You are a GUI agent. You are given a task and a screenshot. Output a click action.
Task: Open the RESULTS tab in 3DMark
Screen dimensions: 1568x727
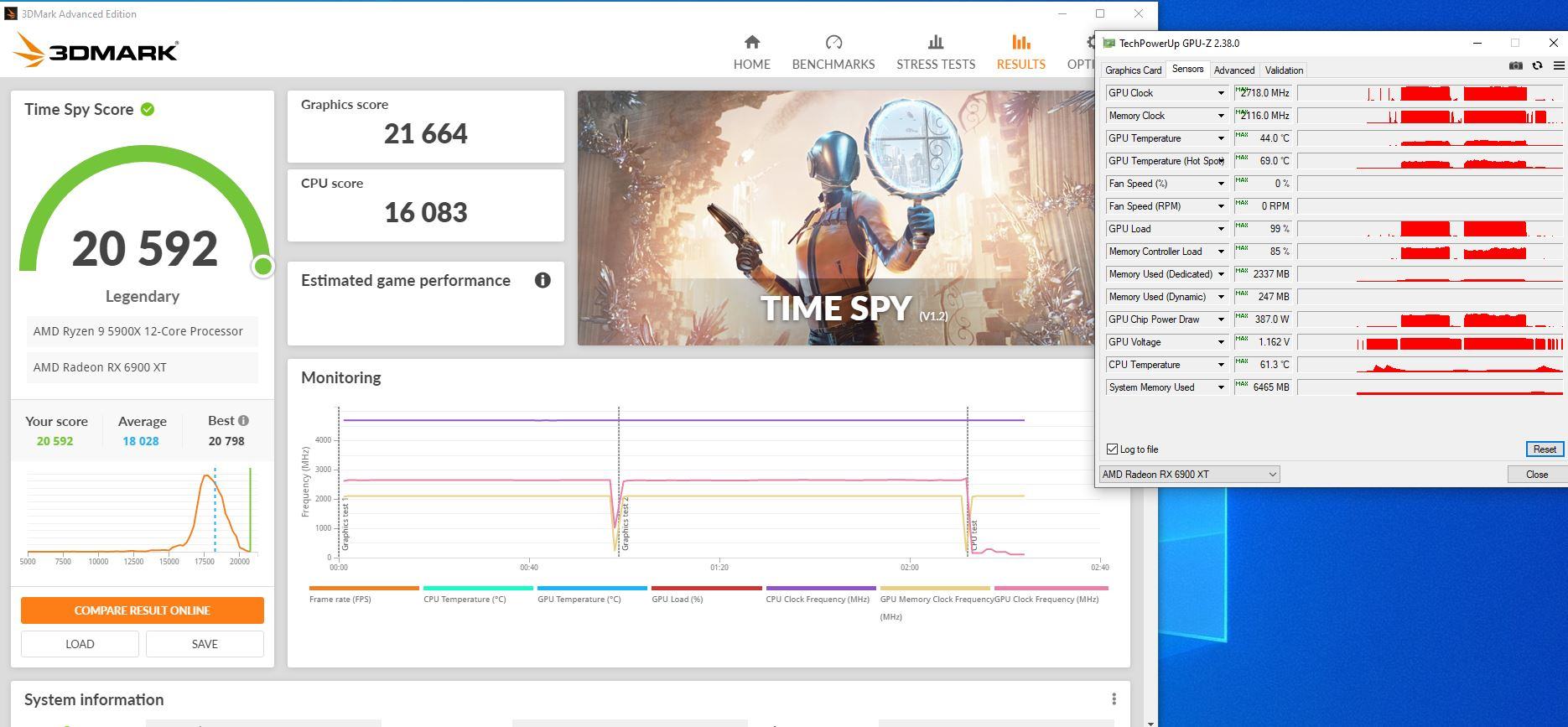(1020, 53)
